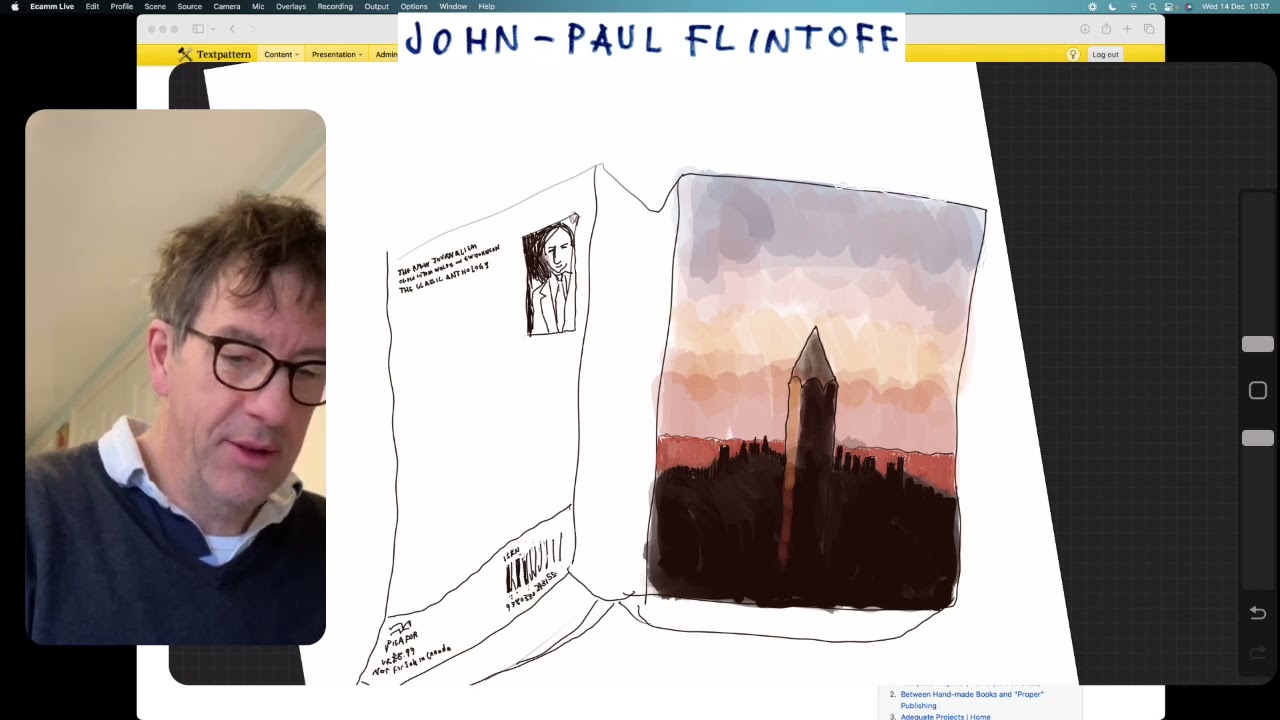Open the Recording menu
Image resolution: width=1280 pixels, height=720 pixels.
pos(335,6)
